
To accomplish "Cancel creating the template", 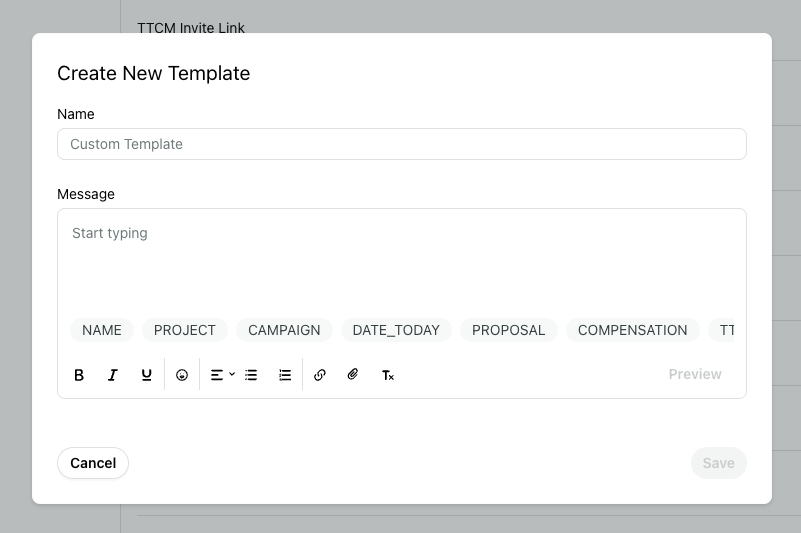I will click(x=93, y=463).
